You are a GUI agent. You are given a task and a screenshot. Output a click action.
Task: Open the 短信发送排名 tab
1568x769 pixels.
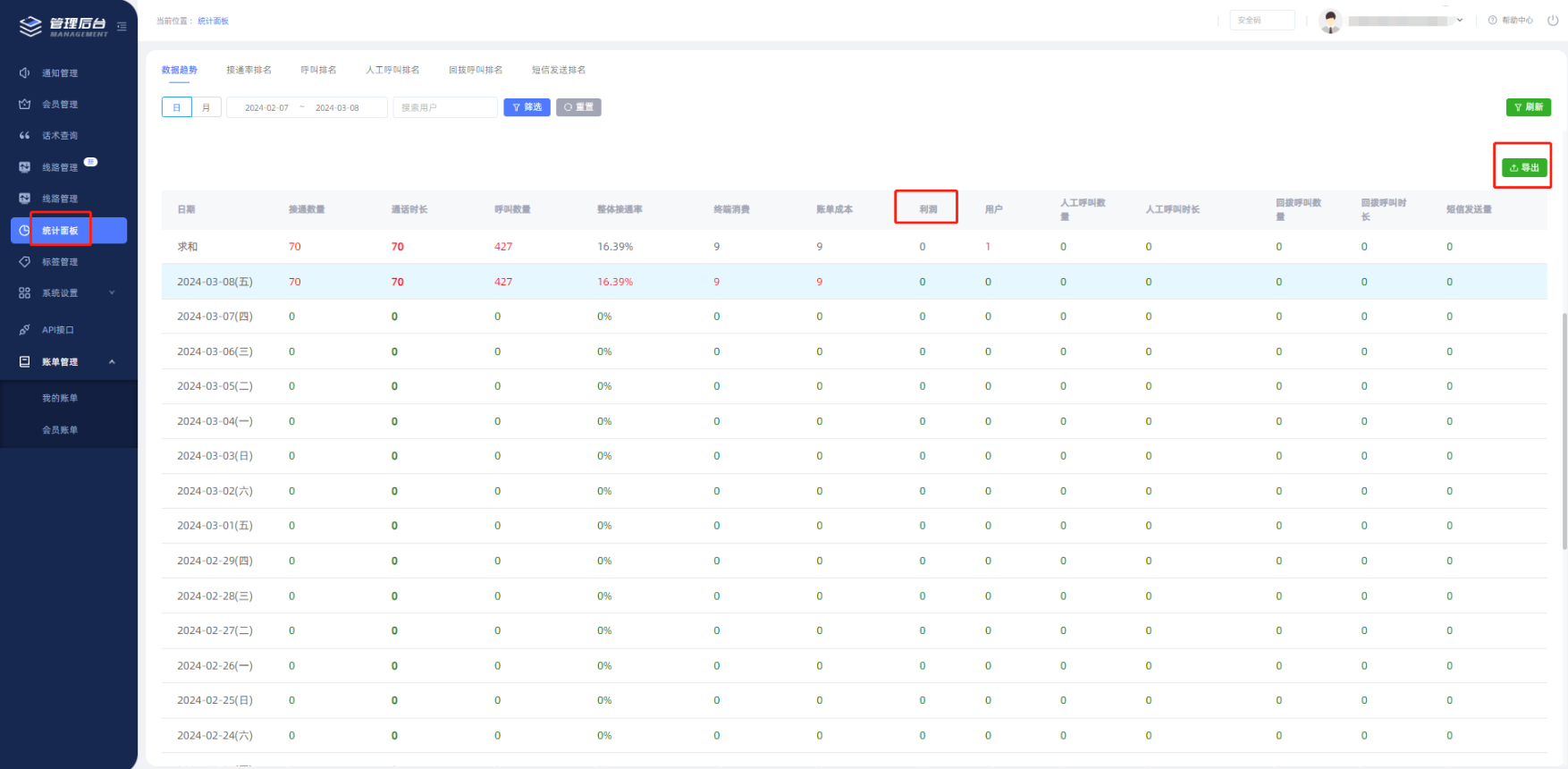click(x=559, y=70)
